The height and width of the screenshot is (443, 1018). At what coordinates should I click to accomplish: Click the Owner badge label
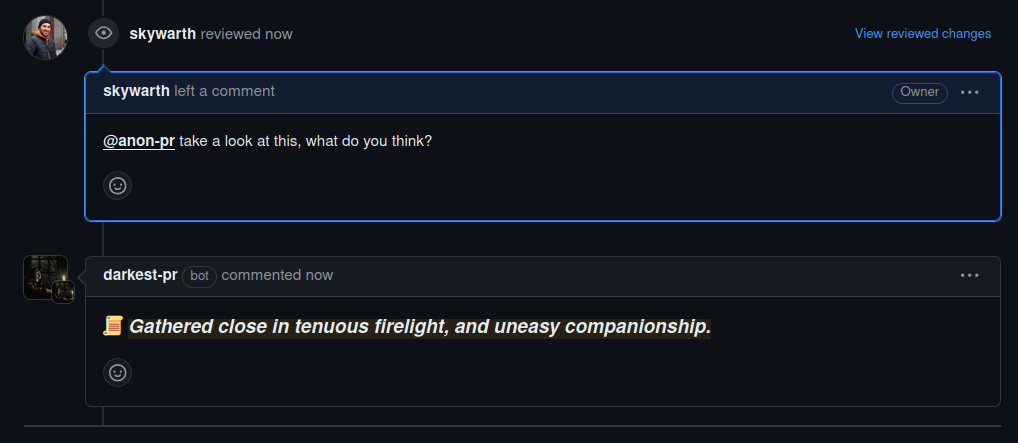[x=919, y=92]
